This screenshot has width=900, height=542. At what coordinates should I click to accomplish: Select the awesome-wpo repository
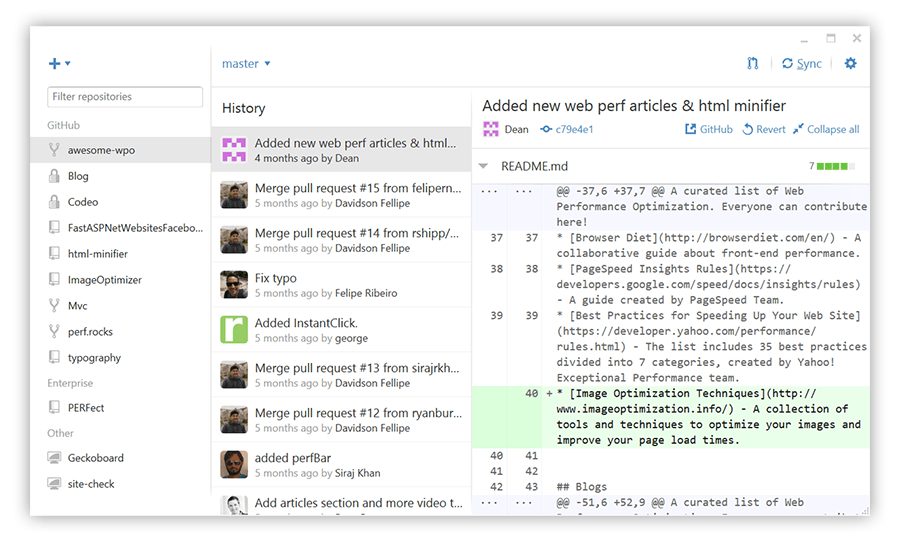coord(121,150)
